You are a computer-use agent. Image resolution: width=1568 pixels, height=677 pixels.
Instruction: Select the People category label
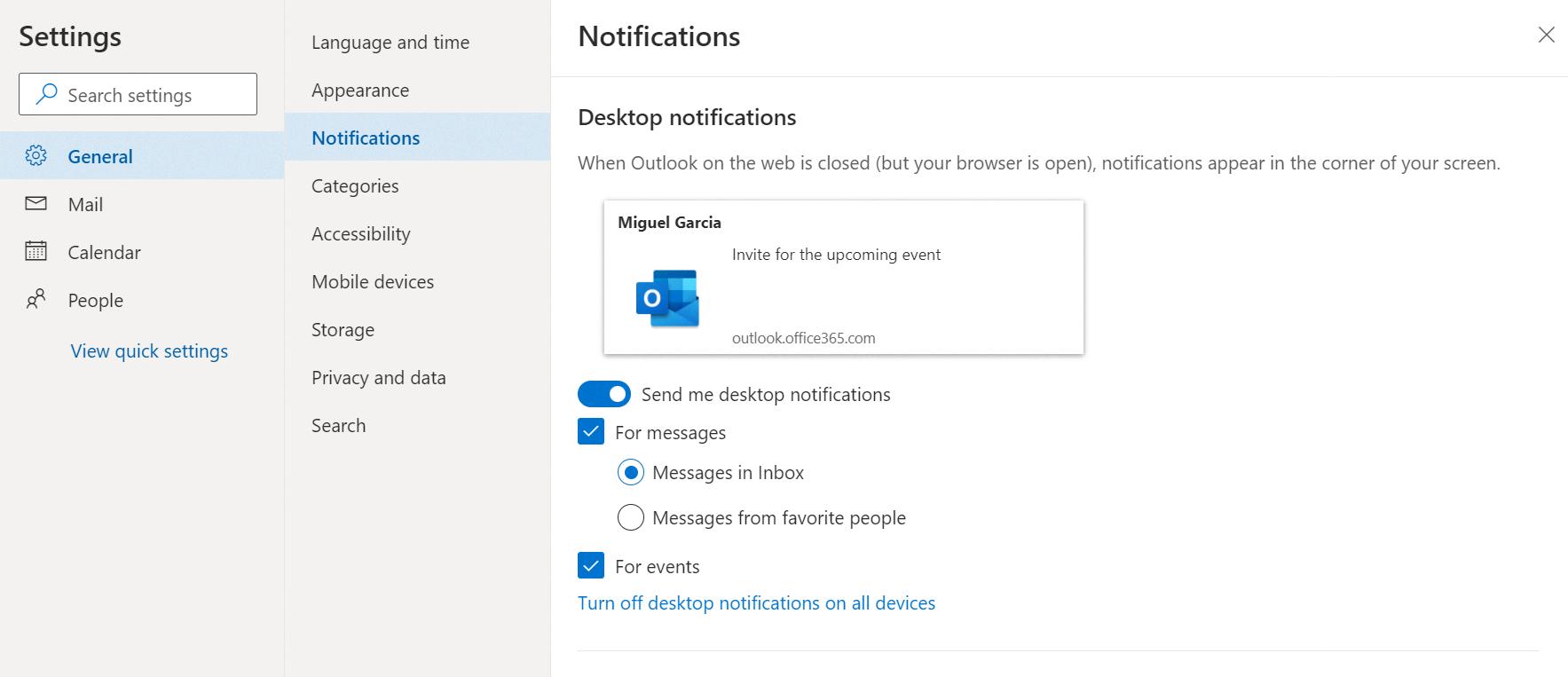95,300
